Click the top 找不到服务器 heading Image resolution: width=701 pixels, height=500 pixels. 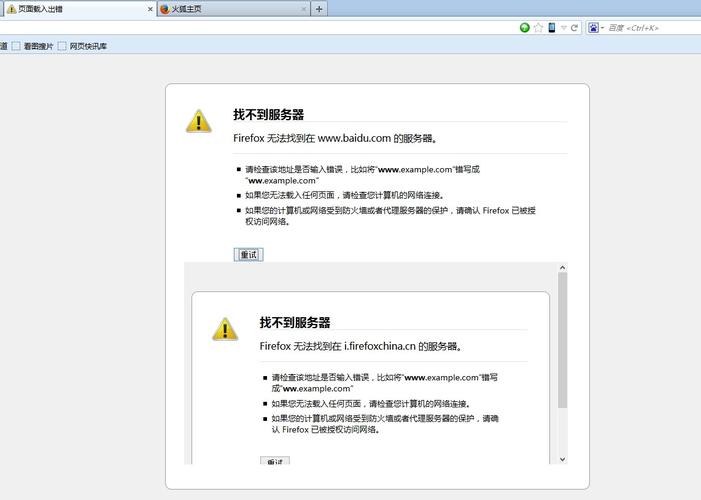click(268, 114)
